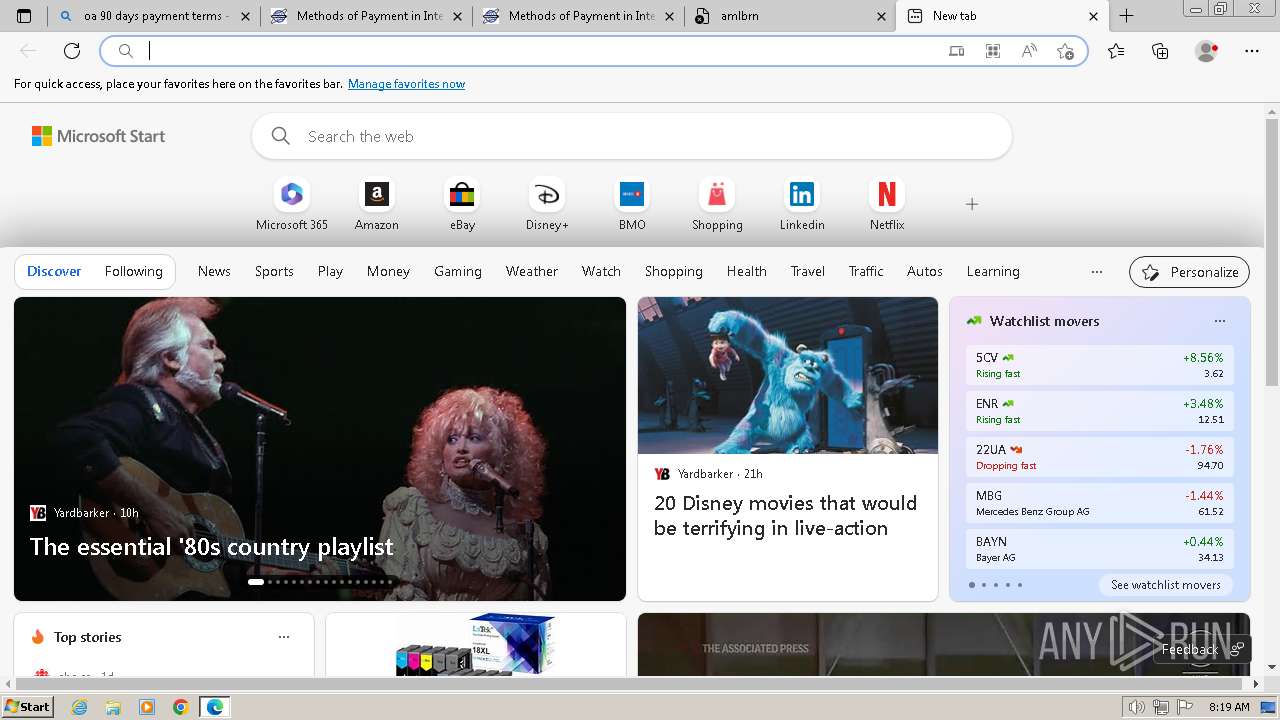Open the Weather category
Image resolution: width=1280 pixels, height=720 pixels.
[x=531, y=271]
